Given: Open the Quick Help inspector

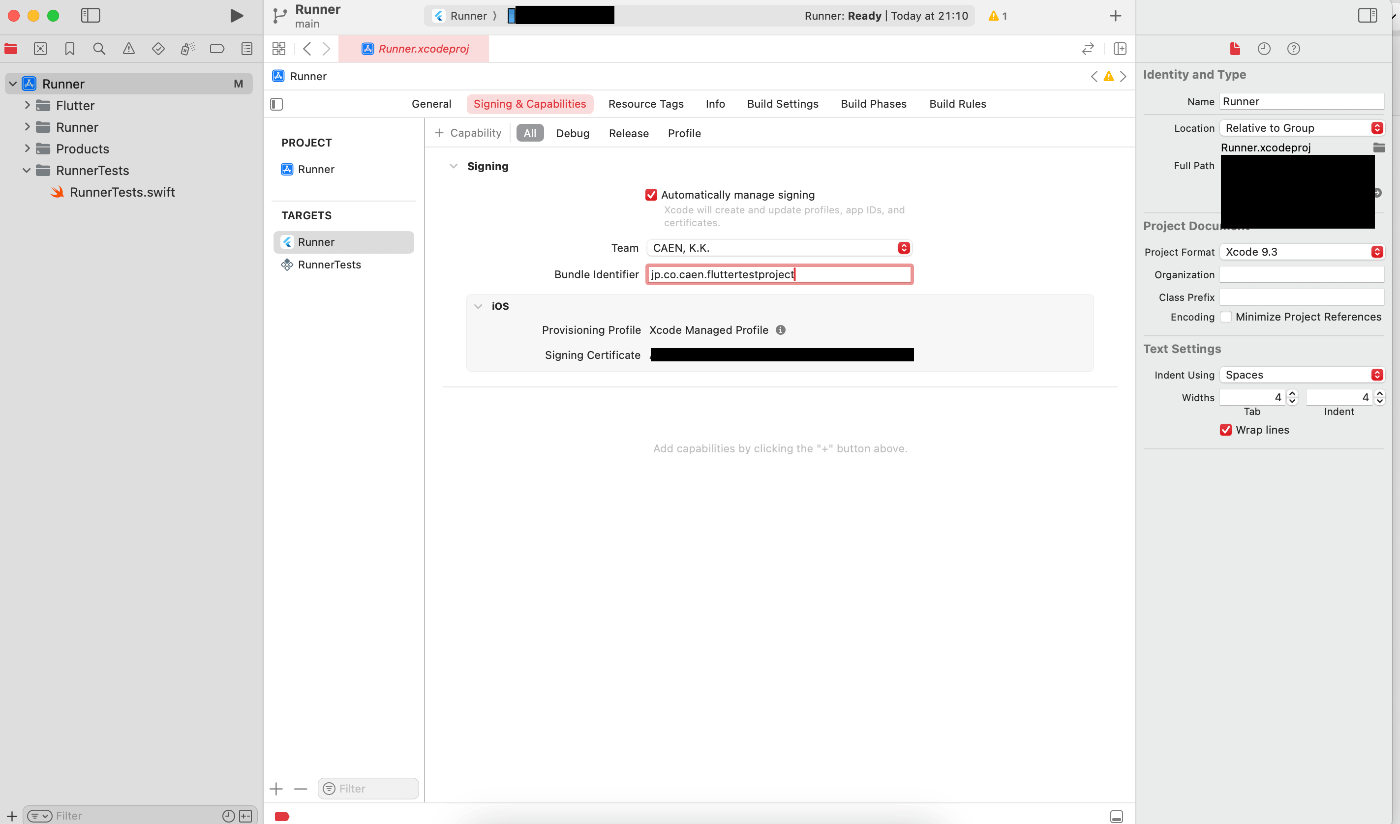Looking at the screenshot, I should (1293, 48).
